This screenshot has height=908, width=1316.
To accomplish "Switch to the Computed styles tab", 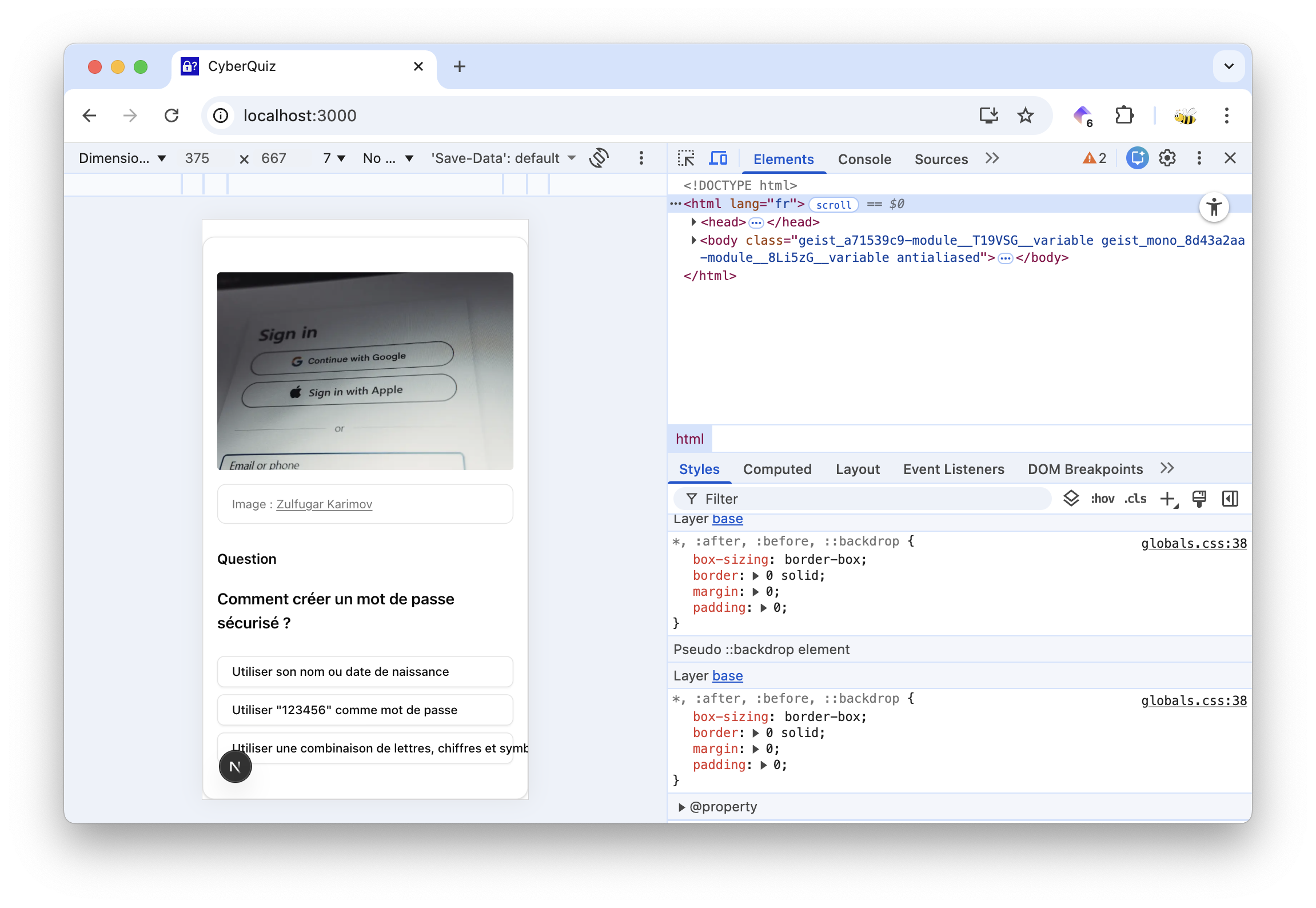I will [777, 469].
